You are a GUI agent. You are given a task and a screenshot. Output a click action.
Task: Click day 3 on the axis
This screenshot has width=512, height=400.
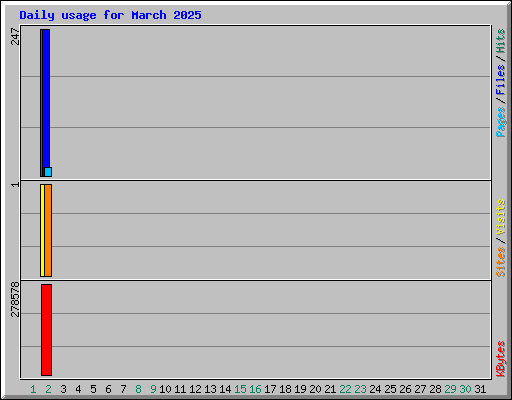63,389
